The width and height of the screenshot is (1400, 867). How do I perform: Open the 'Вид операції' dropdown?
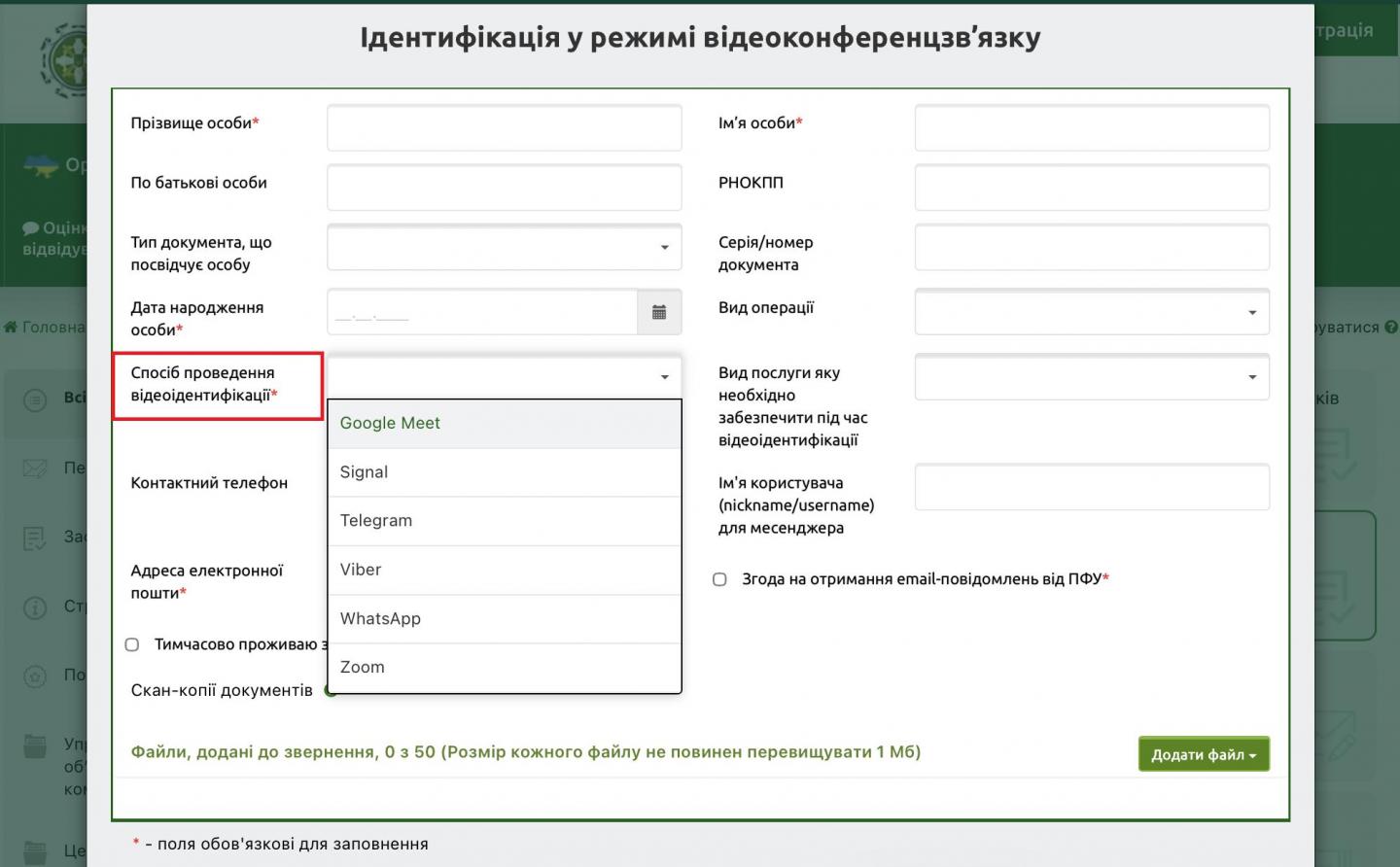coord(1091,313)
